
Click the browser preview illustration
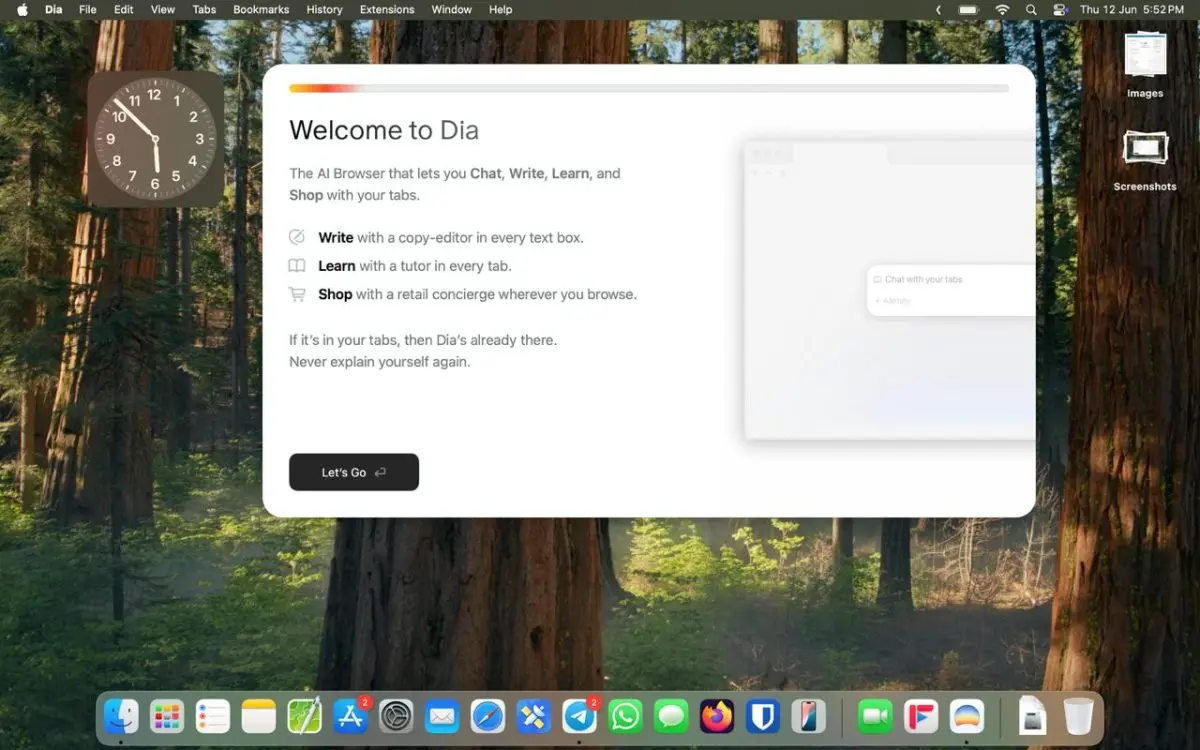pyautogui.click(x=890, y=290)
